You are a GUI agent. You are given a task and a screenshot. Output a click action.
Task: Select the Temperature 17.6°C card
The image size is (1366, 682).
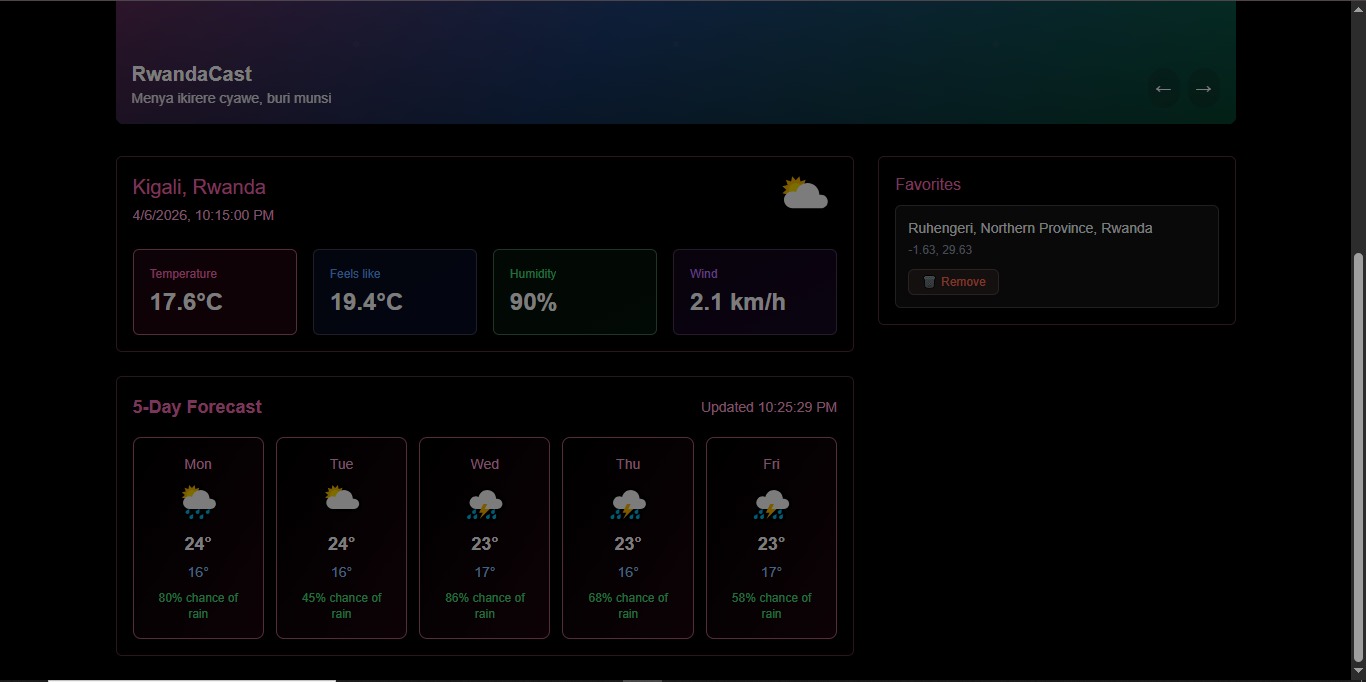coord(215,292)
